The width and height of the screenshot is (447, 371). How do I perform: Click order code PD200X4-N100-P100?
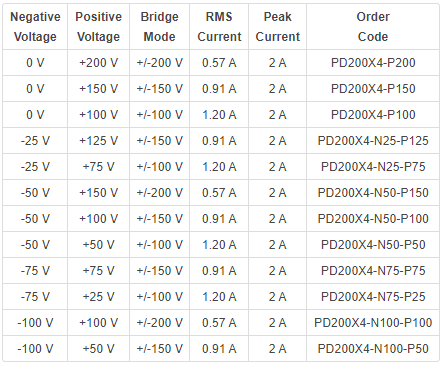click(x=373, y=323)
